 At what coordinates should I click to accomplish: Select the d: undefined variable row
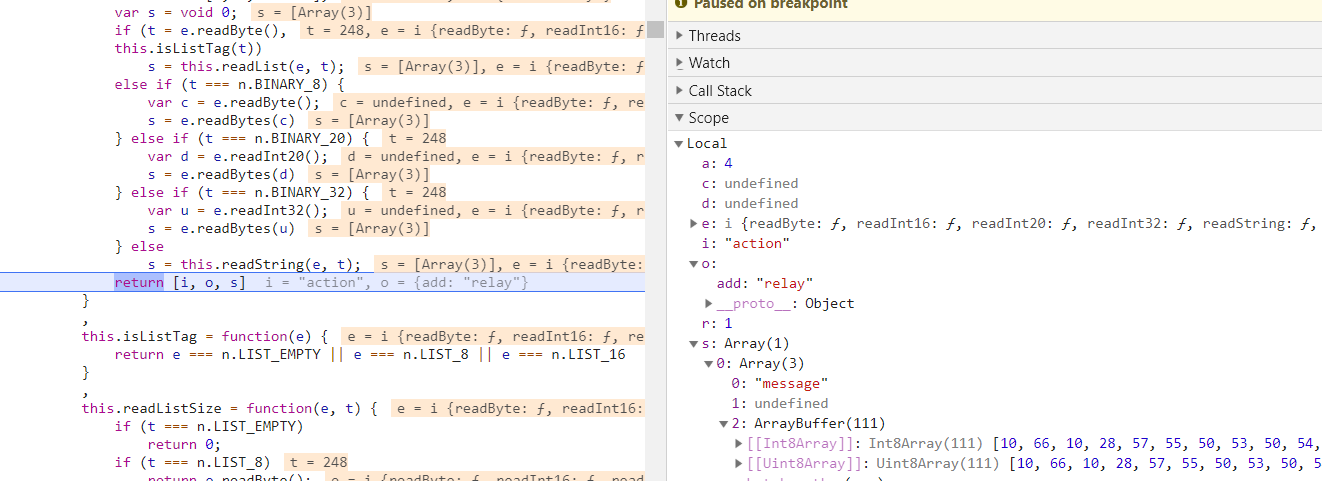click(x=750, y=204)
